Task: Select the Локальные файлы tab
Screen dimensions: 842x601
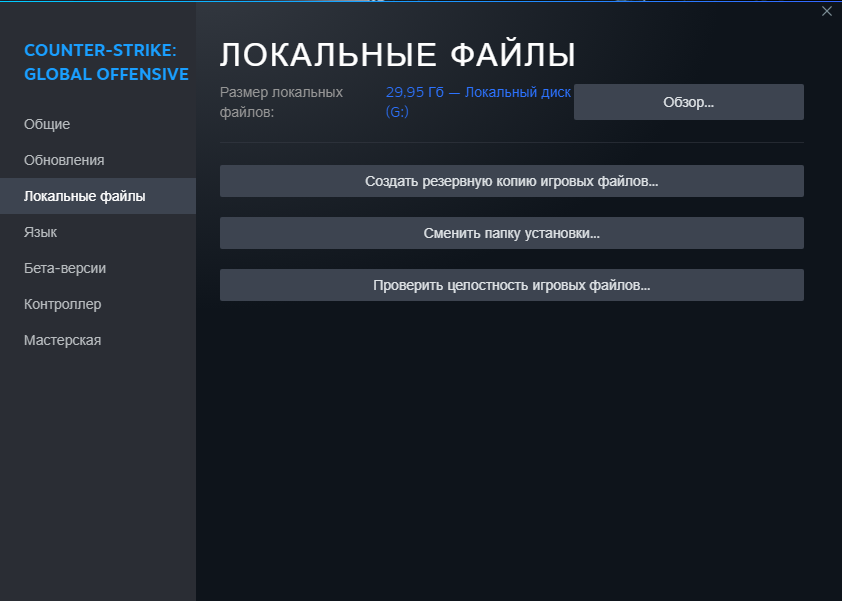Action: tap(85, 196)
